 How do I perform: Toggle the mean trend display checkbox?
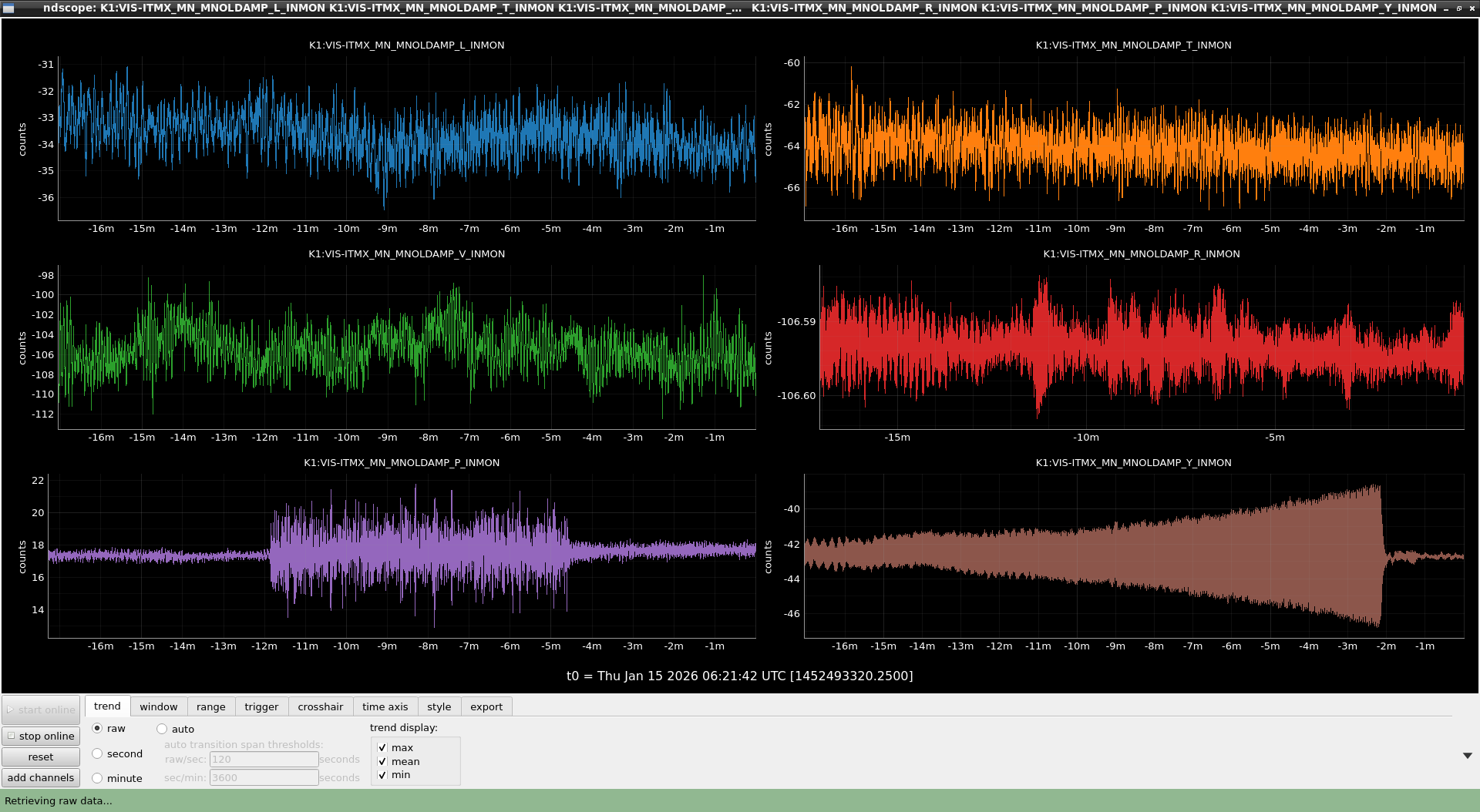coord(382,761)
